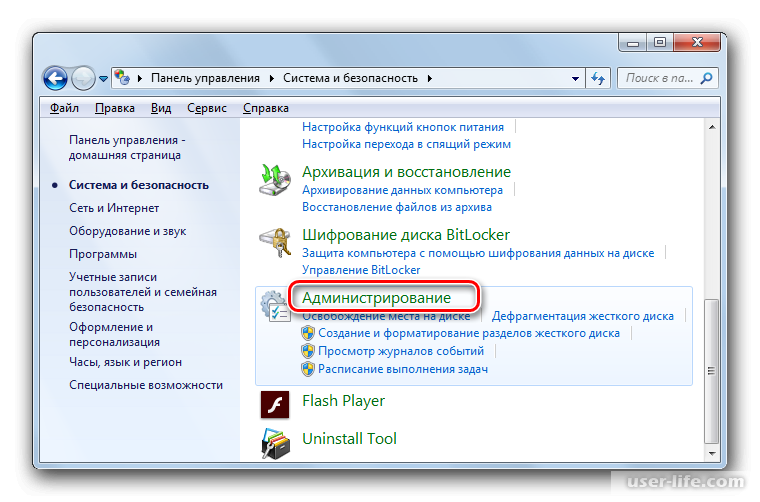Go to Панель управления - домашняя страница
The width and height of the screenshot is (760, 502).
127,147
